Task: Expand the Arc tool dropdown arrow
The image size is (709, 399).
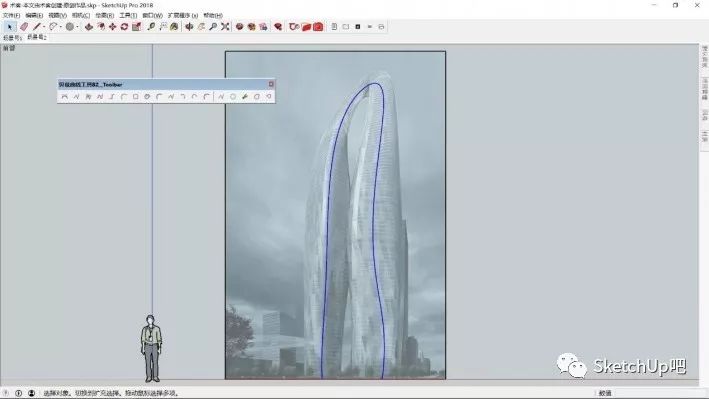Action: click(61, 27)
